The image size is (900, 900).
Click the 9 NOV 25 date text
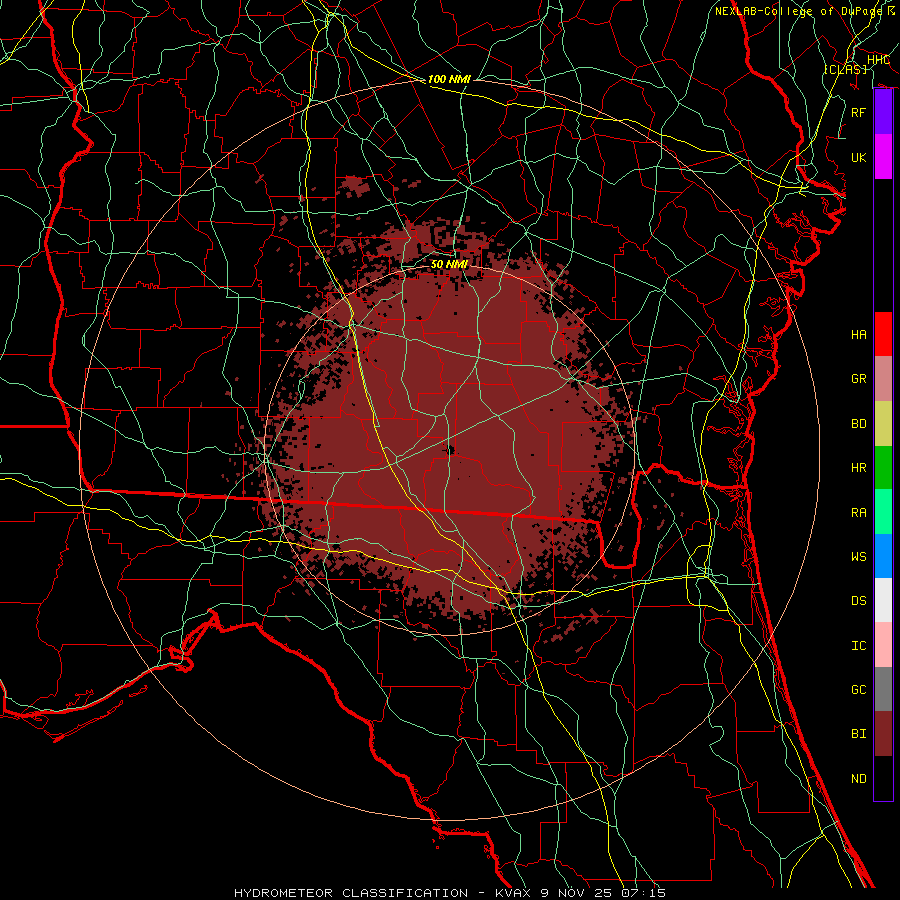(577, 893)
